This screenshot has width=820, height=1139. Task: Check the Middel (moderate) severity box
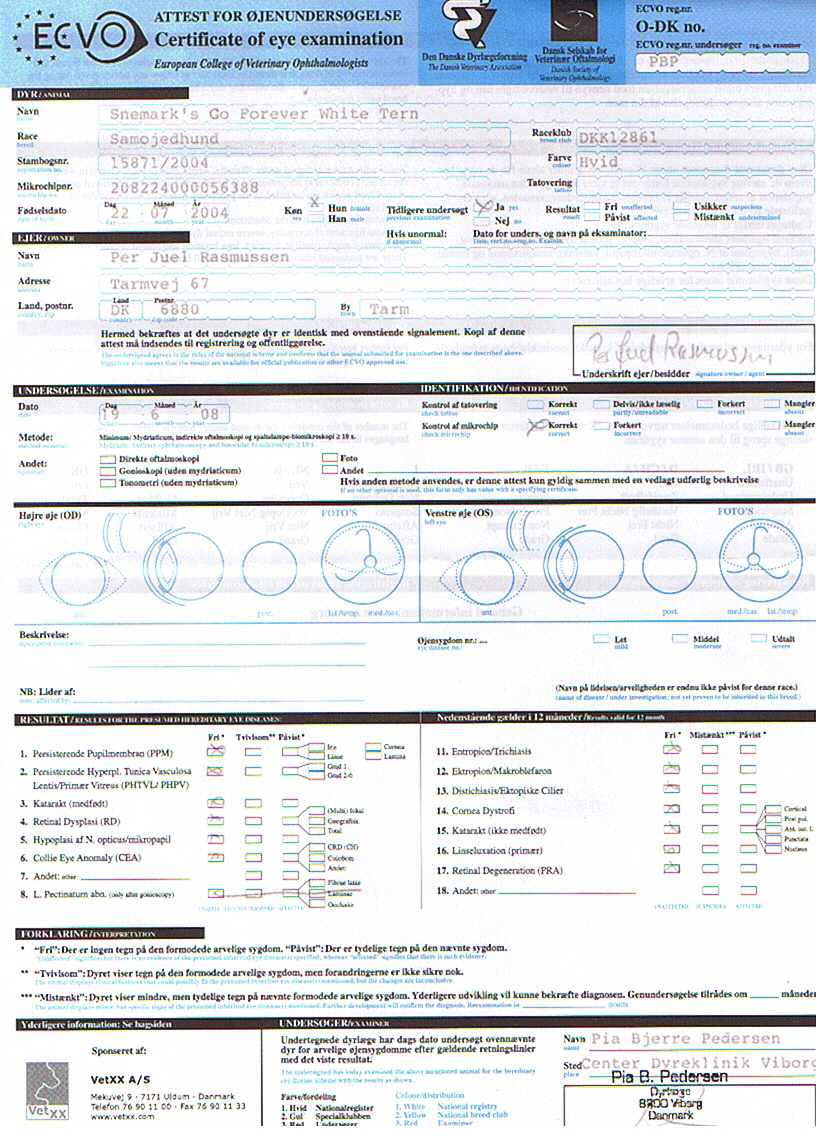point(680,639)
